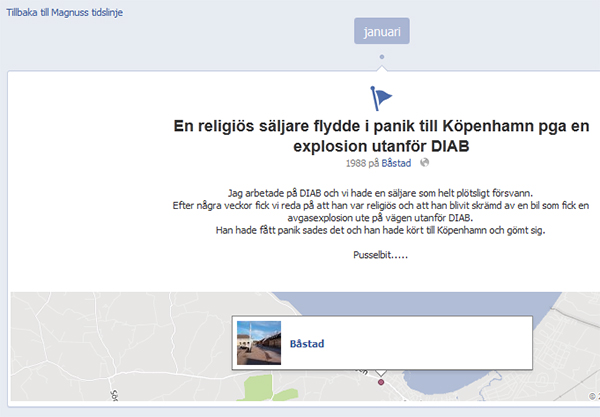
Task: Click the januari month button
Action: [382, 31]
